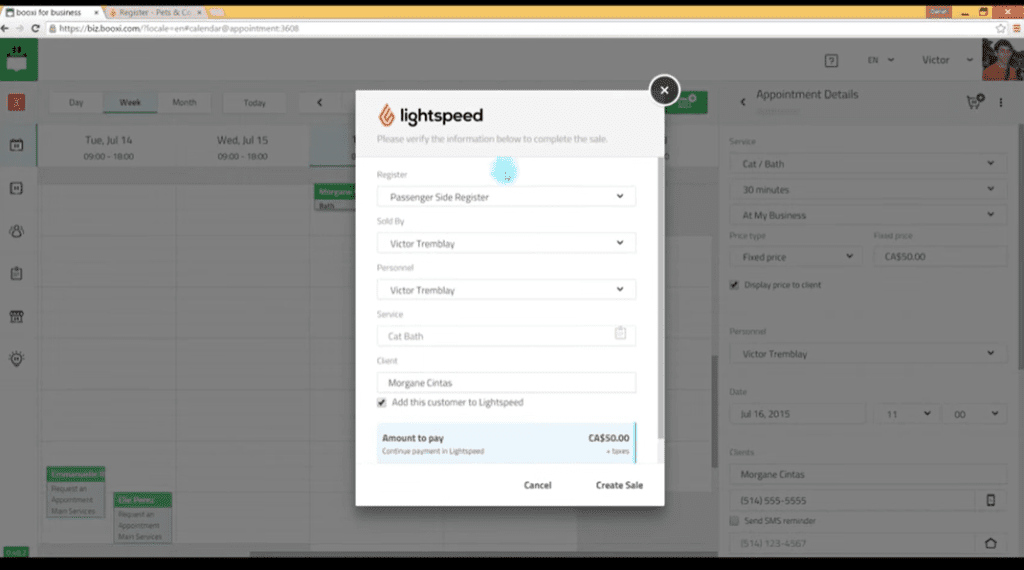Open the Register dropdown
Screen dimensions: 1024x570
tap(506, 197)
